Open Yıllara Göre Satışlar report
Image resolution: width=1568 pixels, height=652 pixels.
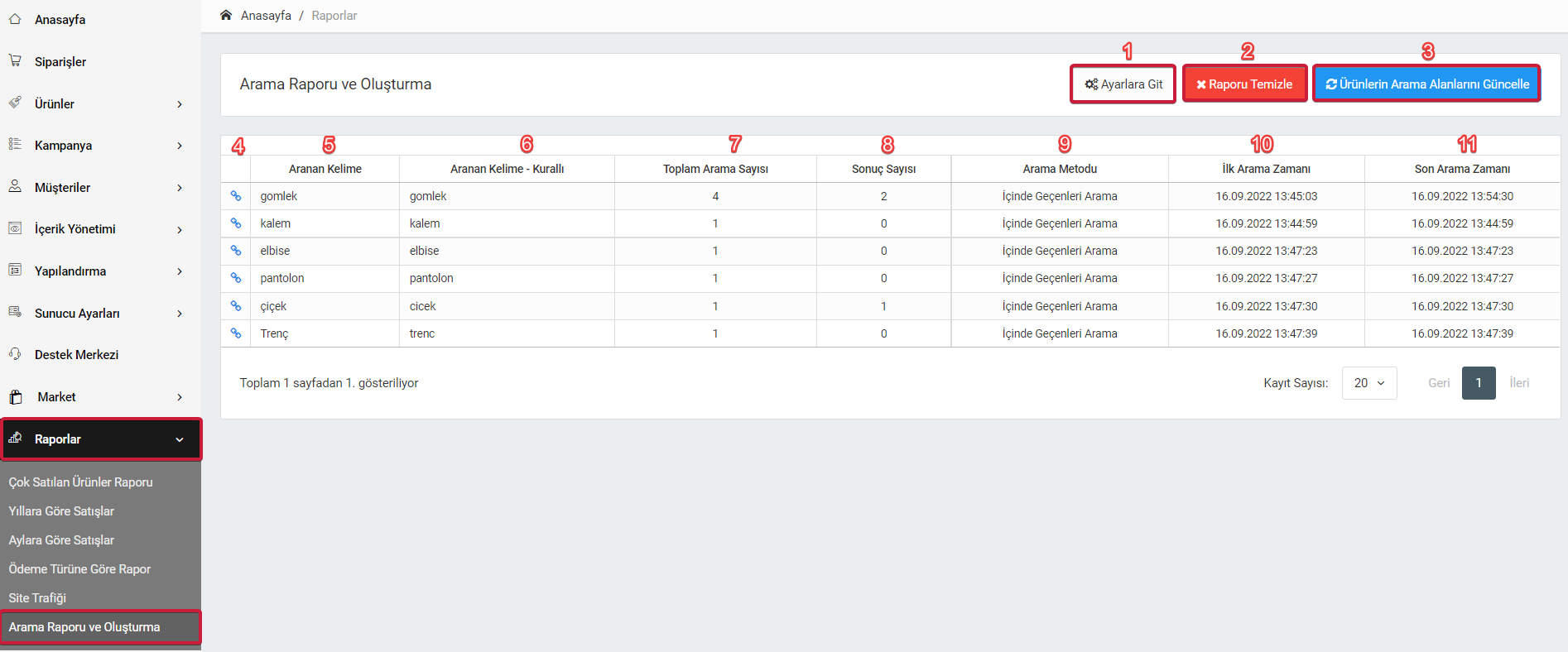pyautogui.click(x=61, y=511)
